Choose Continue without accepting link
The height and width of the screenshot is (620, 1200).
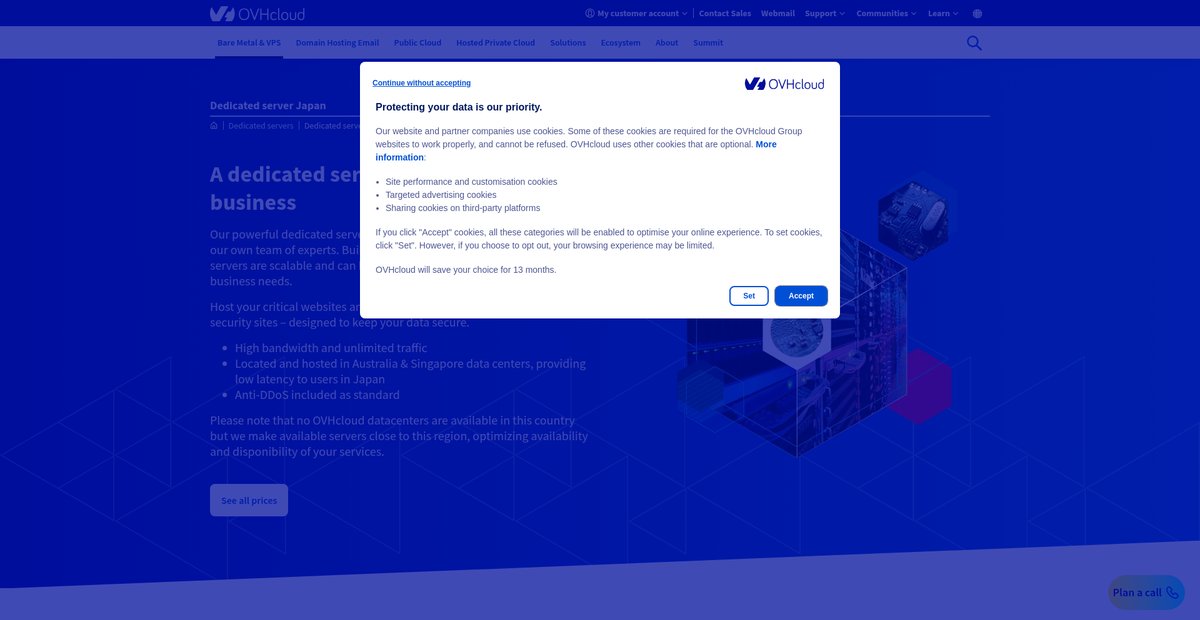[421, 83]
